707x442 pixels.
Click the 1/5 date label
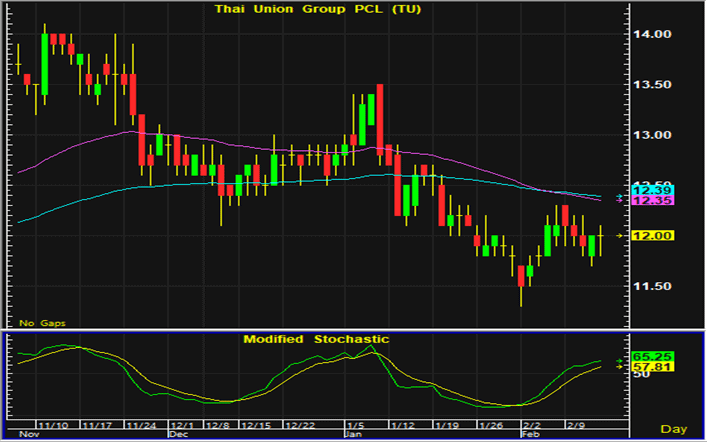(x=355, y=425)
